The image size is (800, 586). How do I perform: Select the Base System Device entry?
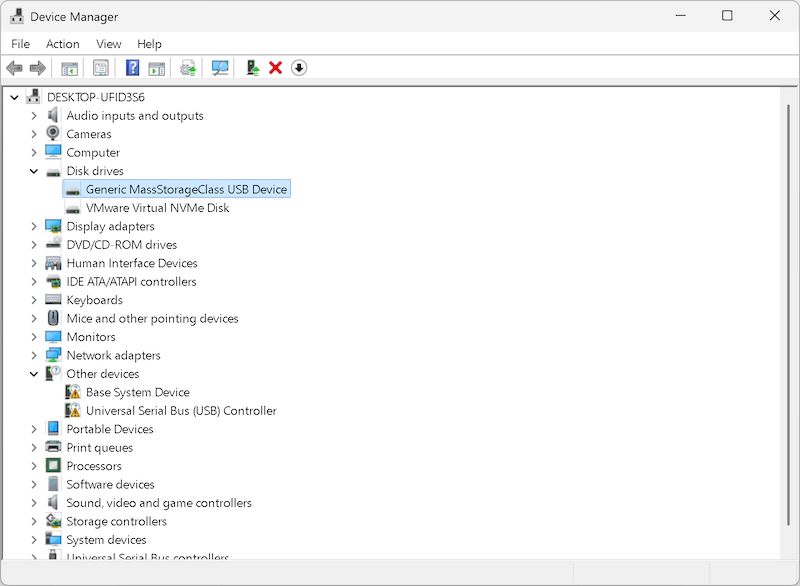click(137, 392)
